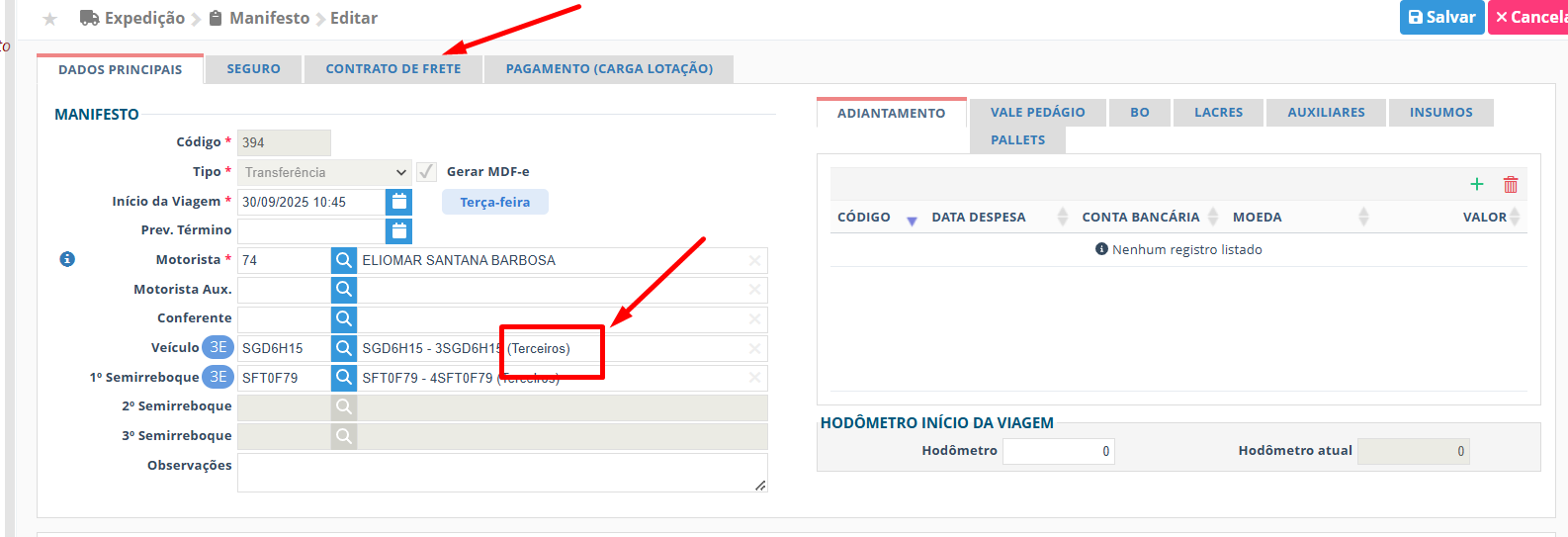Toggle the Gerar MDF-e checkbox
The image size is (1568, 537).
click(426, 172)
